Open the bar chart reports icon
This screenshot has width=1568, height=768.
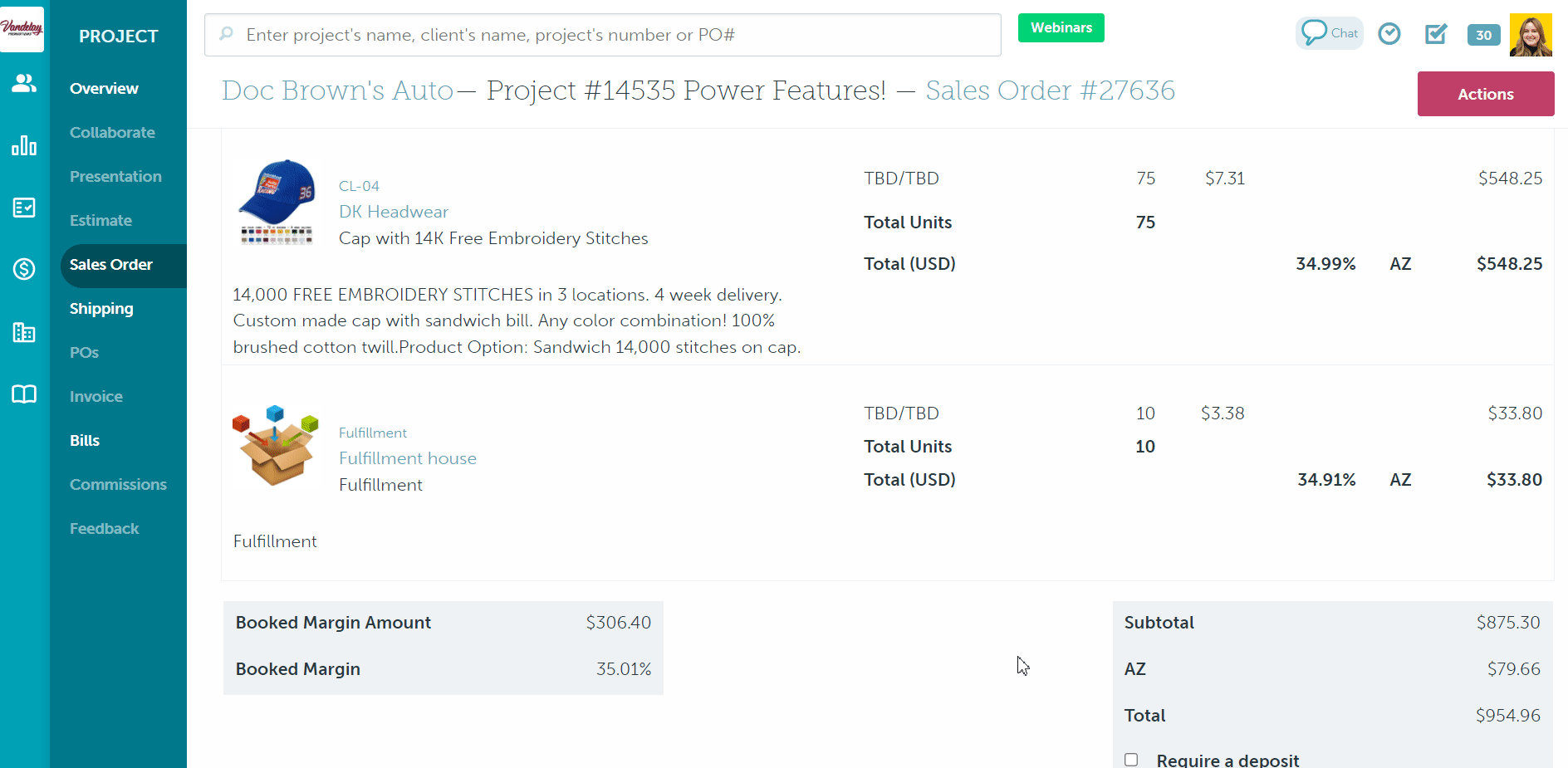24,146
